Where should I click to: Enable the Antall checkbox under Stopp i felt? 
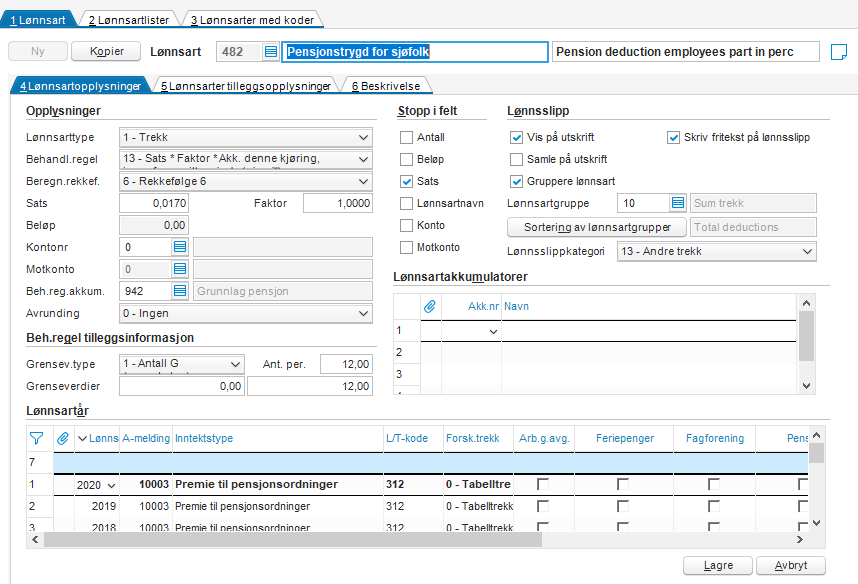click(x=406, y=137)
